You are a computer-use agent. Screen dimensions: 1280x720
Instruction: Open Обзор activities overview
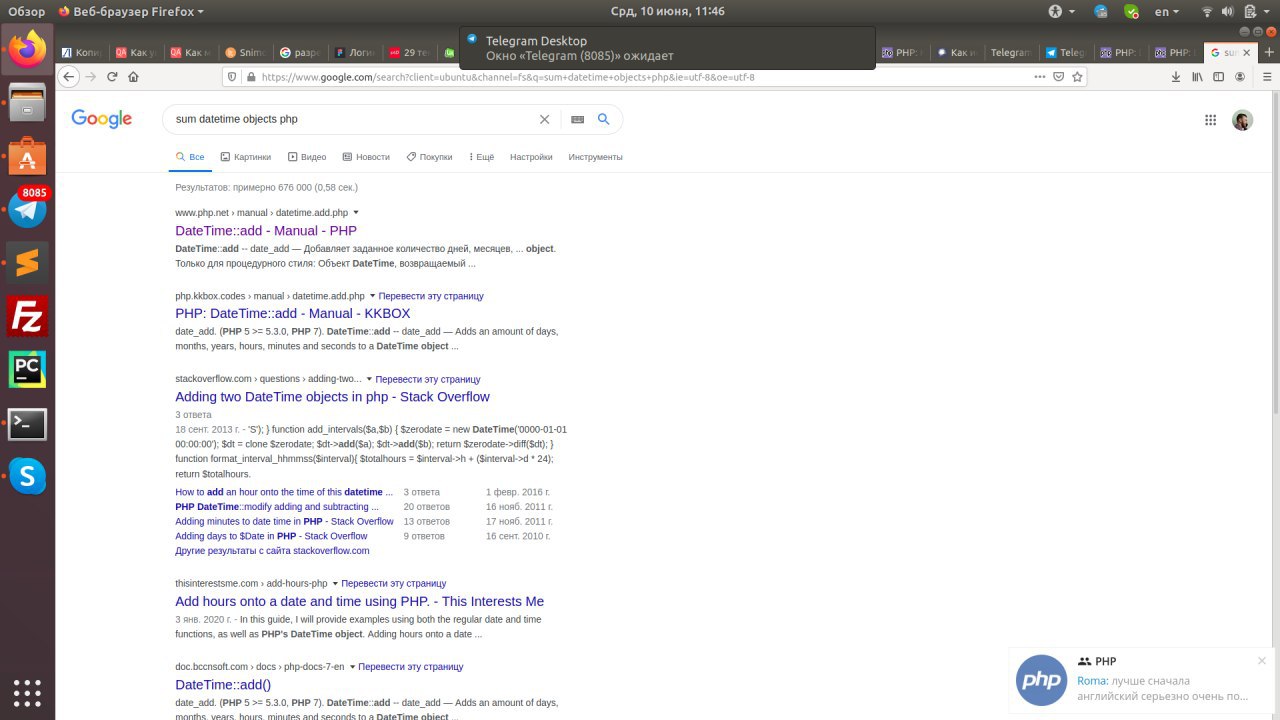click(27, 11)
